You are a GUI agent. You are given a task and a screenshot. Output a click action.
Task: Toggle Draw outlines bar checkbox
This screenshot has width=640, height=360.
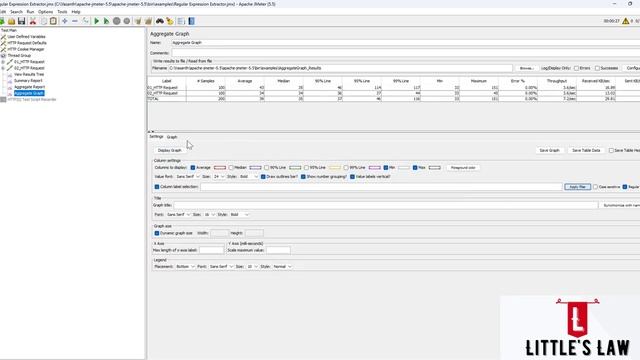pyautogui.click(x=263, y=177)
